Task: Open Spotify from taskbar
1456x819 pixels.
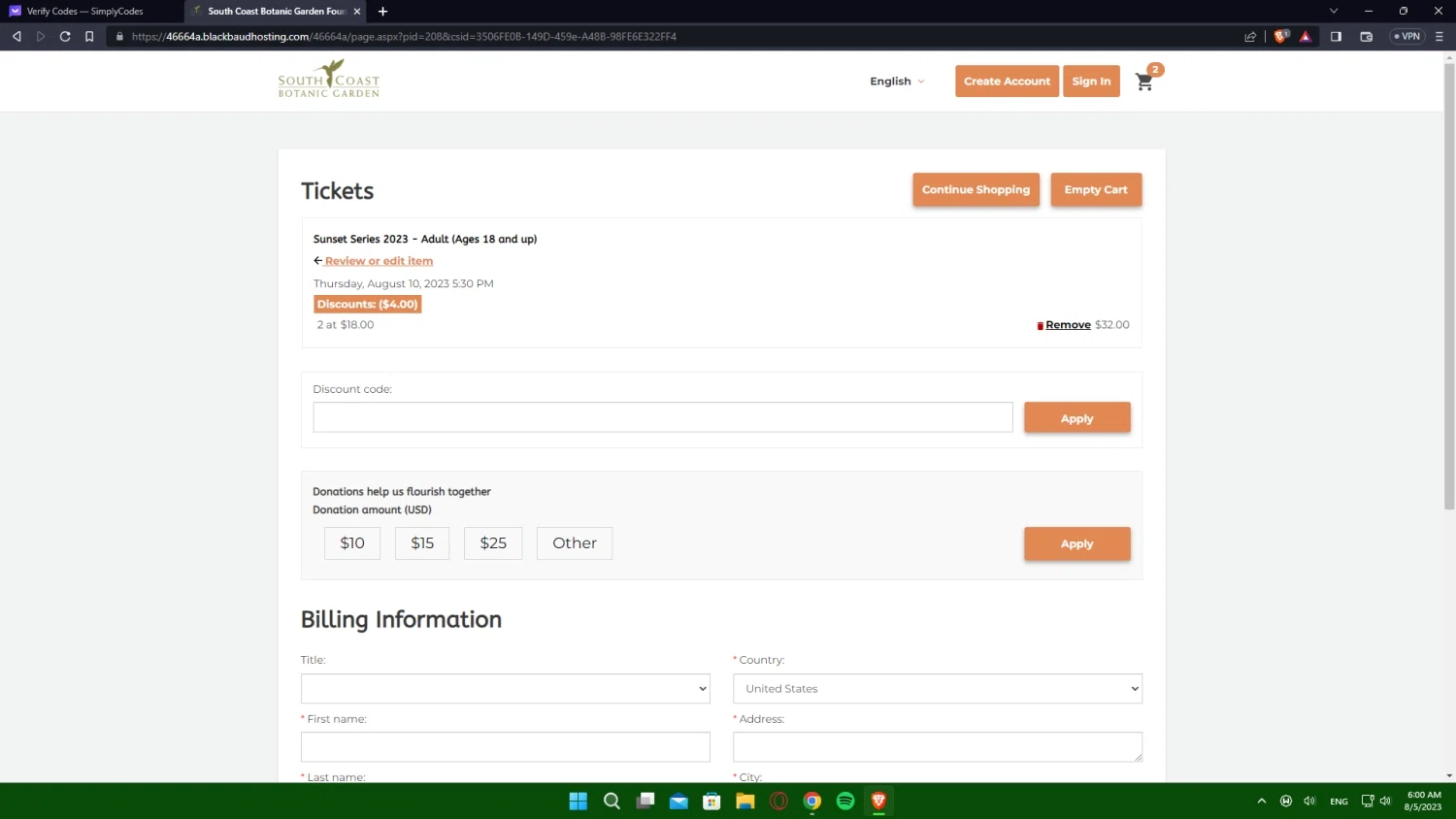Action: [x=845, y=801]
